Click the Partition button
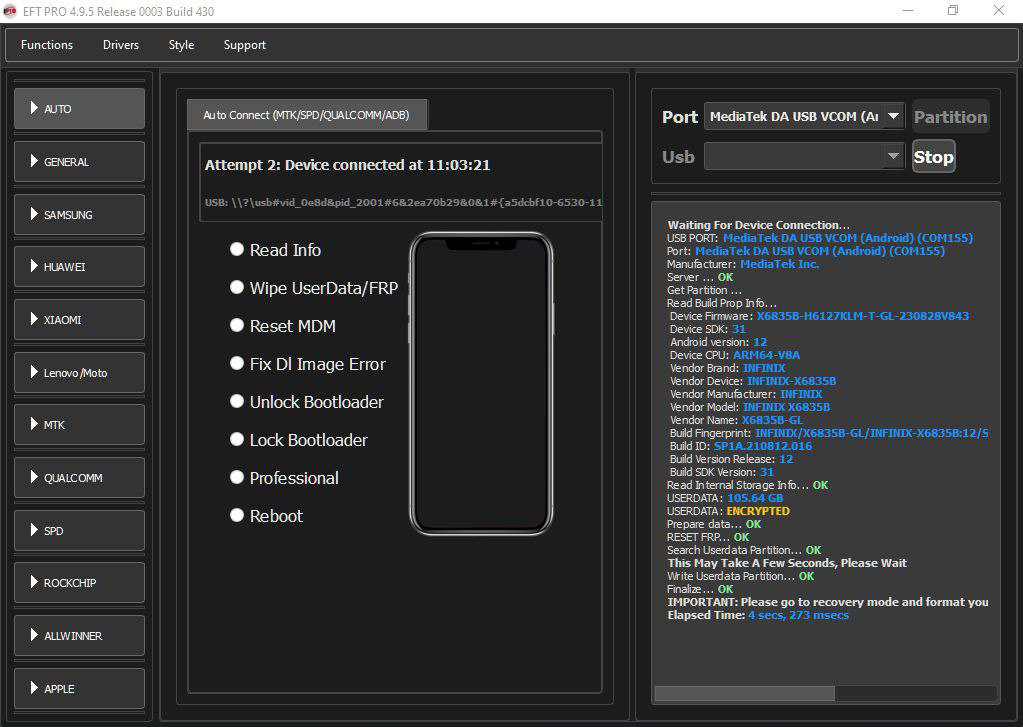This screenshot has width=1023, height=727. (x=951, y=117)
